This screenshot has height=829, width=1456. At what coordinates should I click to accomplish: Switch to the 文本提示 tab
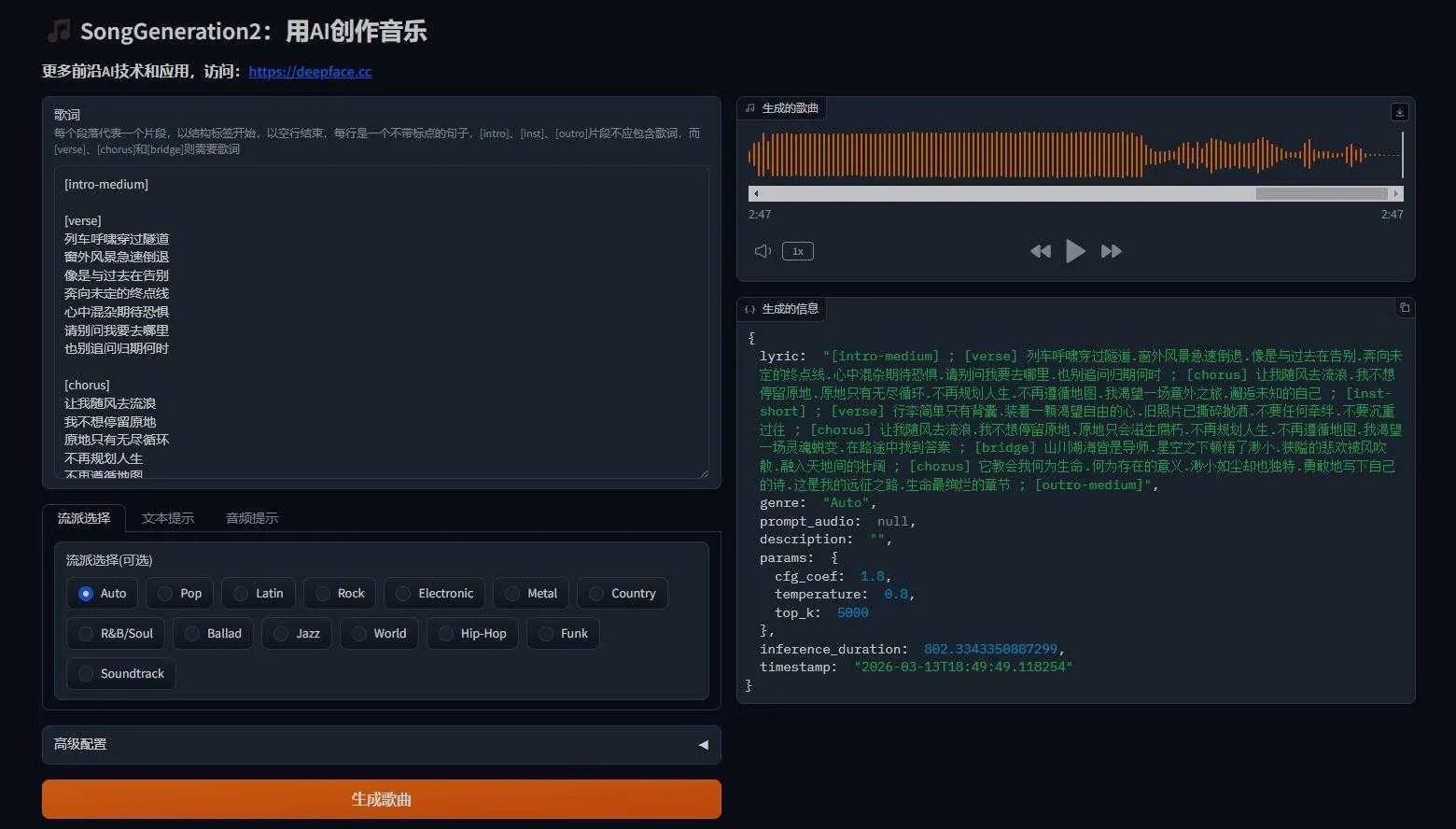(x=168, y=517)
